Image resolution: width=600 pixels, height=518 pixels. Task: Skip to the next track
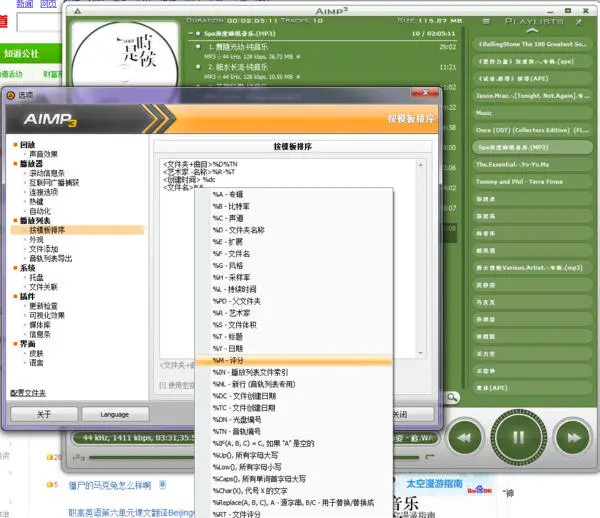[x=573, y=437]
